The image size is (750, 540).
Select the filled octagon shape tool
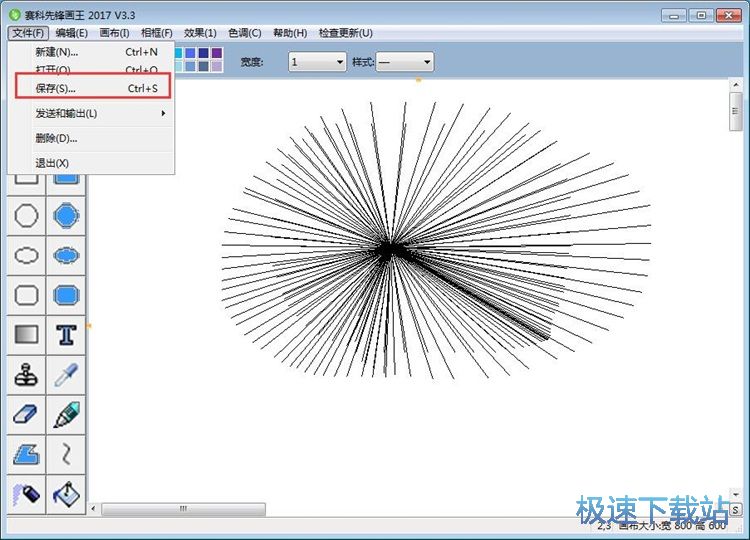pyautogui.click(x=67, y=215)
